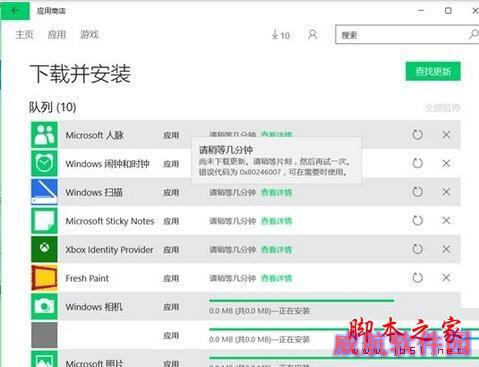Cancel the Windows 闹钟和时钟 download

coord(446,163)
